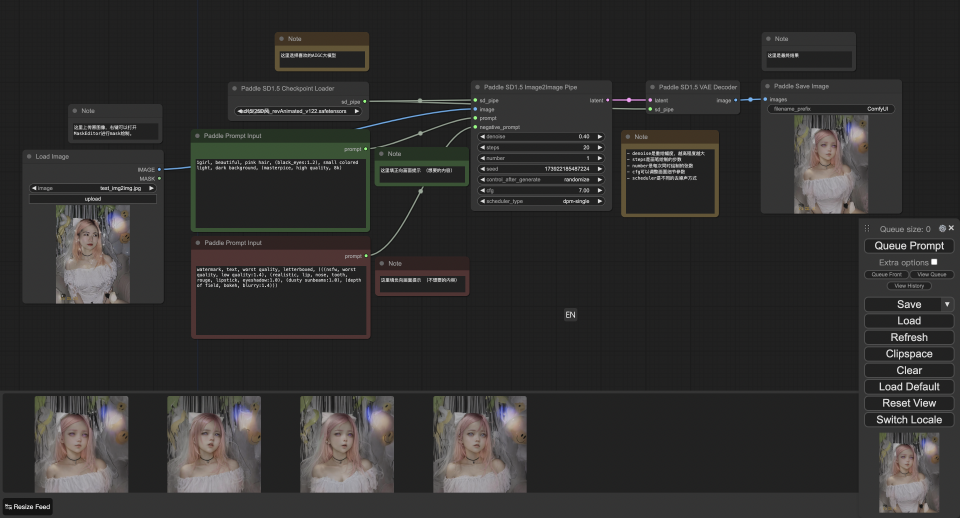This screenshot has width=960, height=518.
Task: Open the Save button dropdown arrow
Action: pyautogui.click(x=947, y=304)
